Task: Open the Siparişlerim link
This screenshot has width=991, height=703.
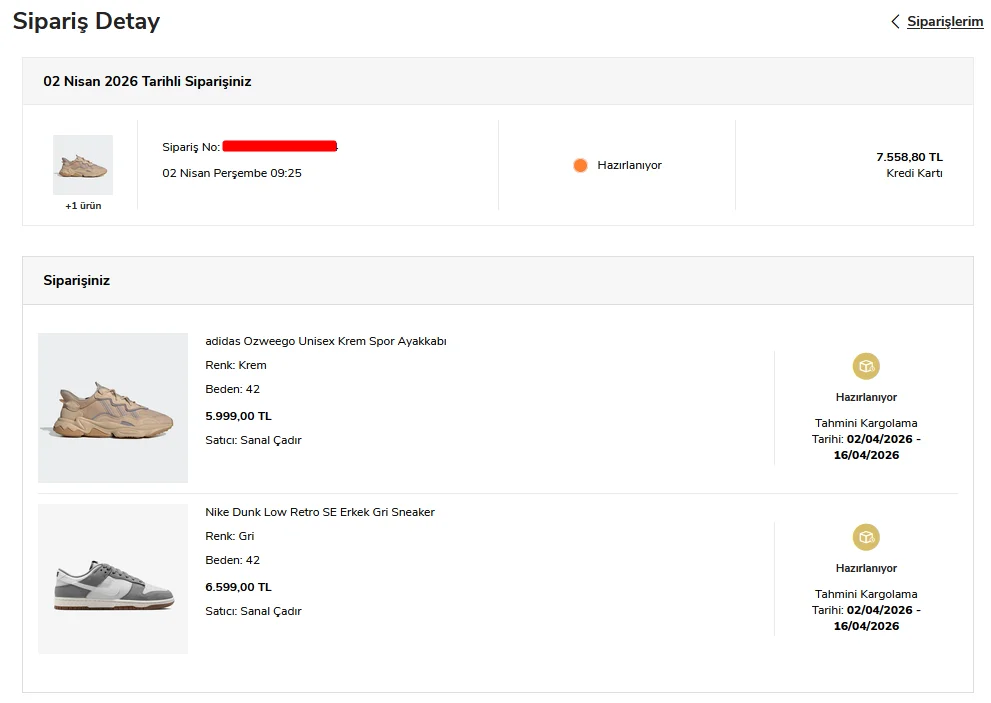Action: 945,21
